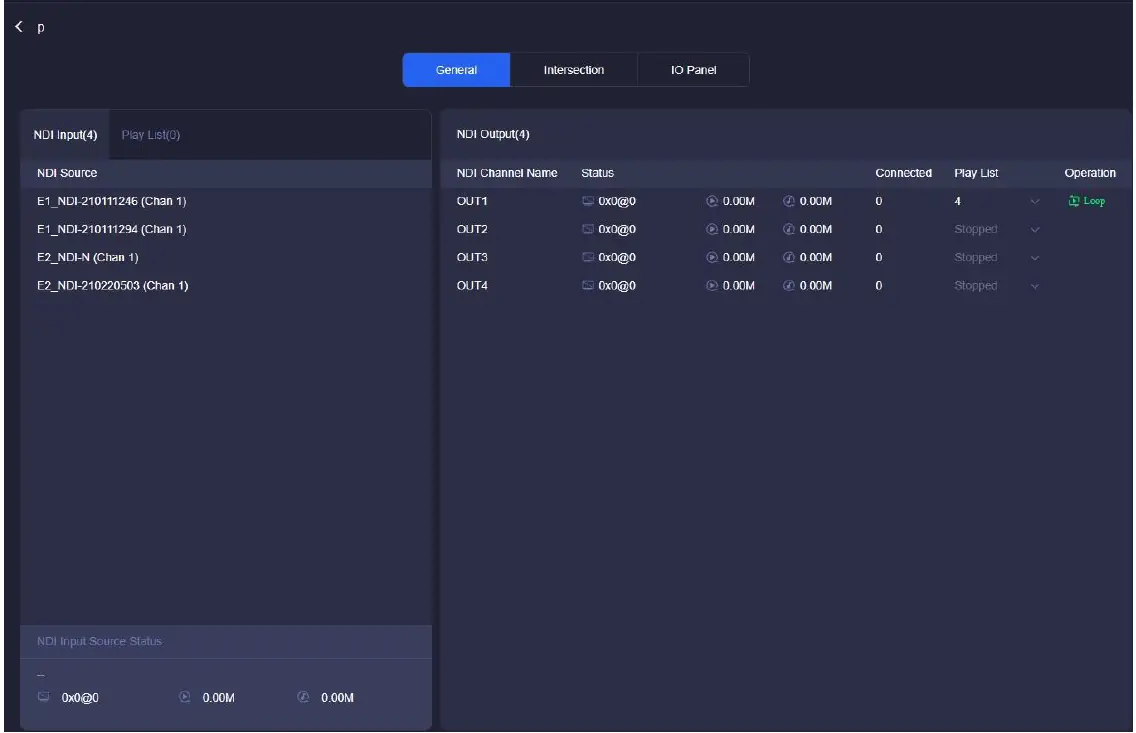
Task: Click the NDI Channel Name column header
Action: point(506,173)
